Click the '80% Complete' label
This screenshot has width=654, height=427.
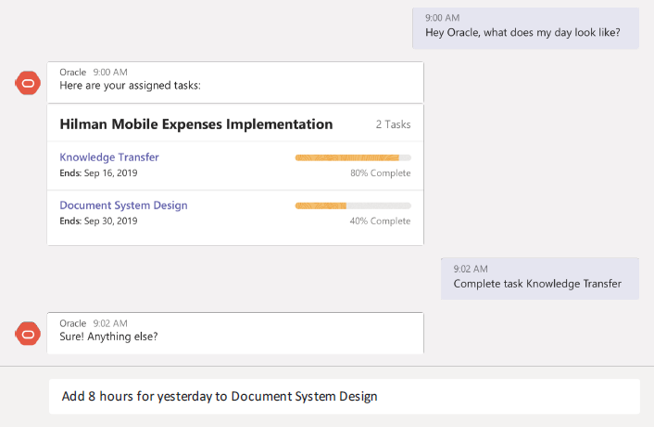point(380,173)
